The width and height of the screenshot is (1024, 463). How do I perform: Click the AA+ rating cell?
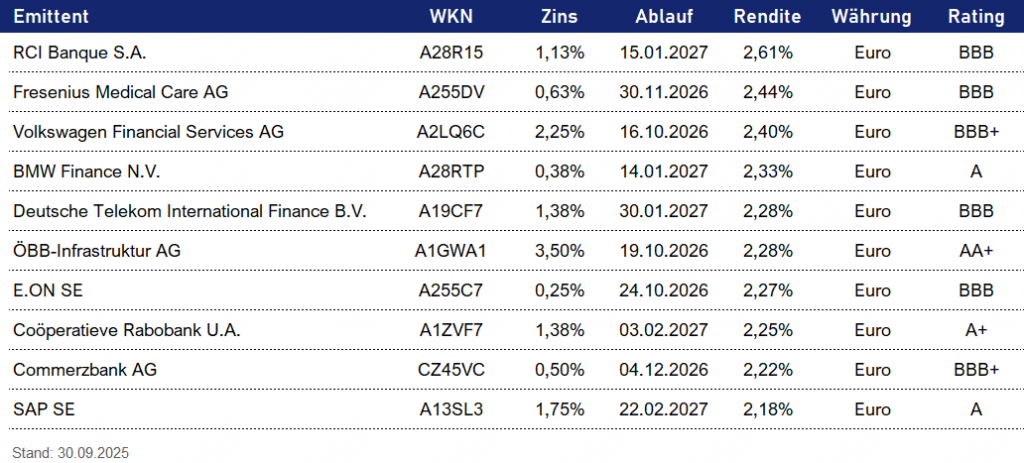click(x=976, y=250)
